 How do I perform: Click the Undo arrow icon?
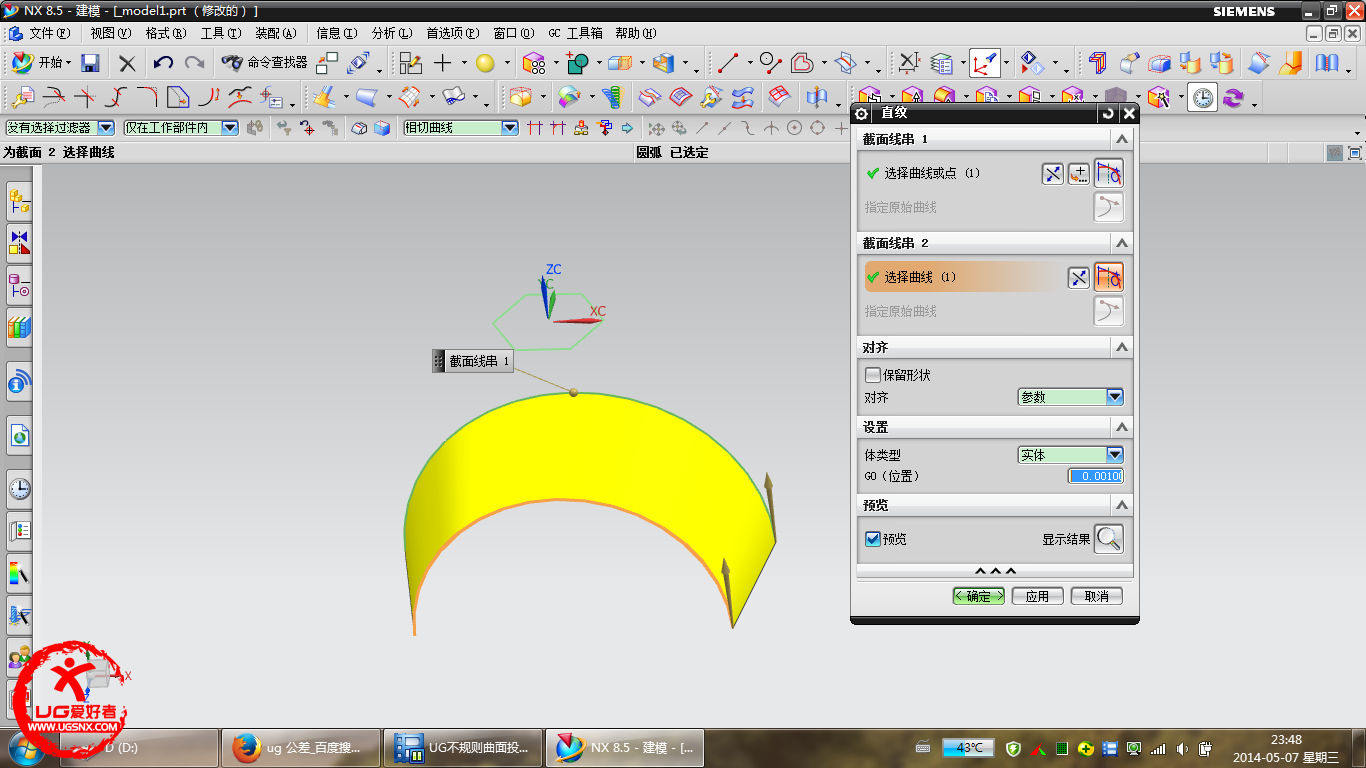[163, 63]
